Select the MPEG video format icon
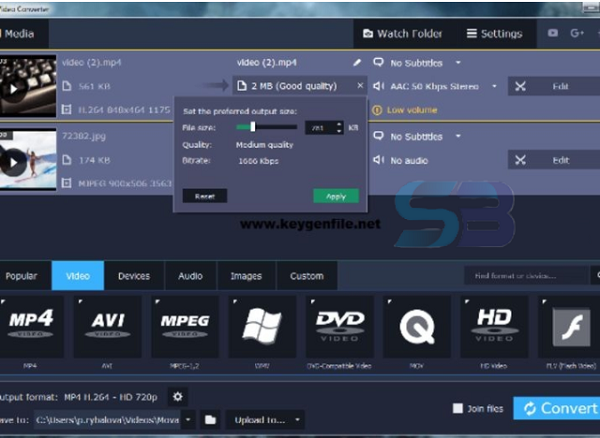 pos(185,327)
